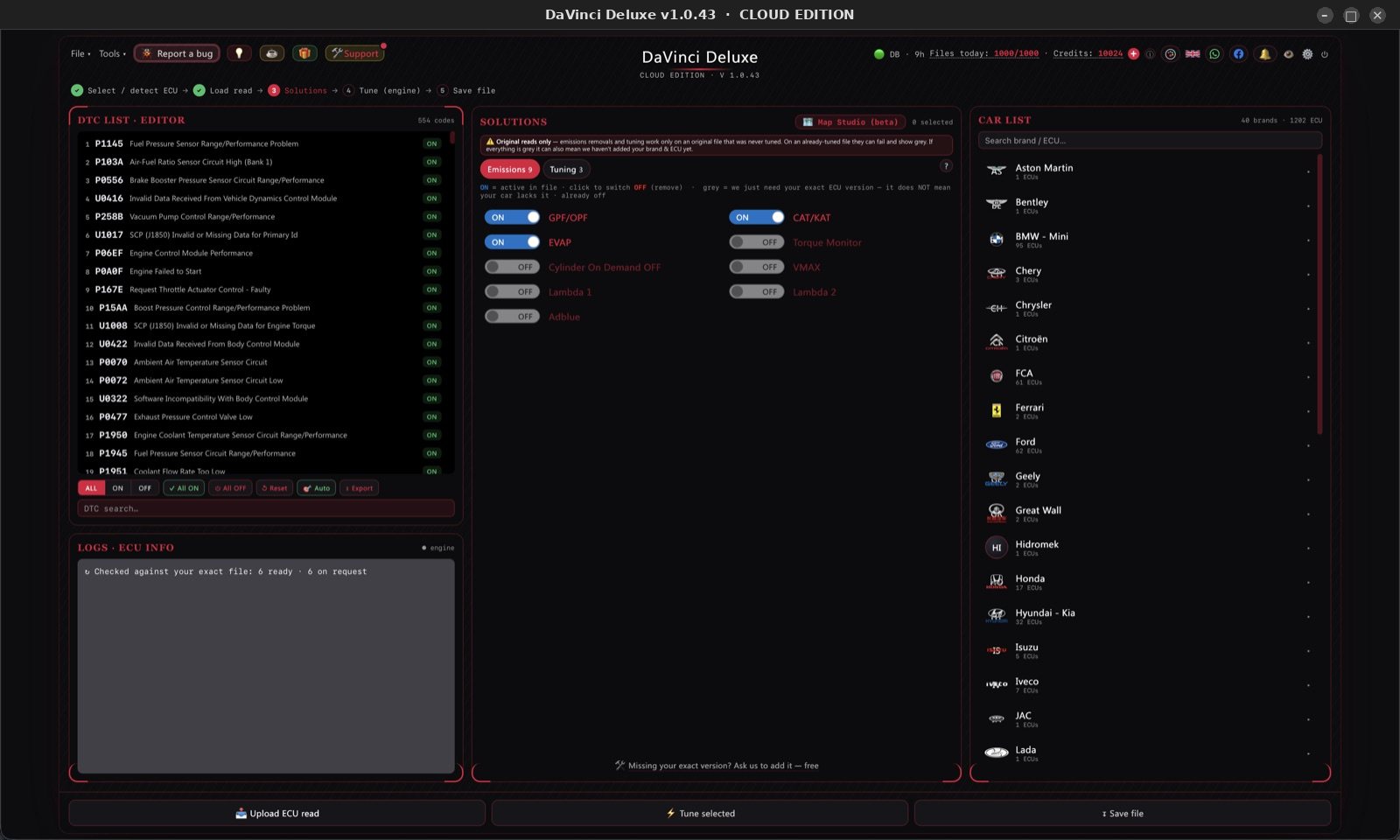Open the gift box icon
The height and width of the screenshot is (840, 1400).
(304, 53)
